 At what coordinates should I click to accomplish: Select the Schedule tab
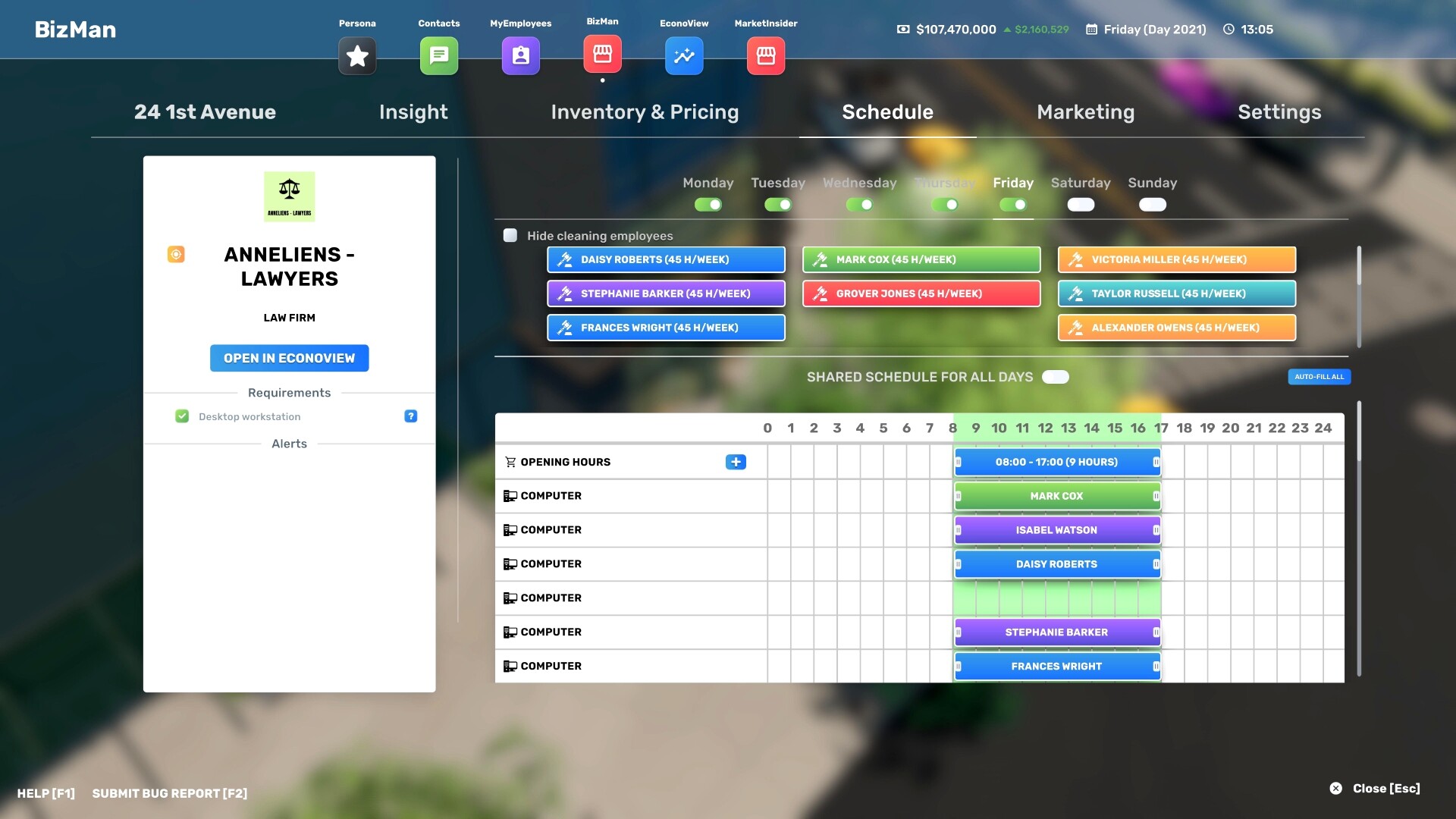(887, 112)
